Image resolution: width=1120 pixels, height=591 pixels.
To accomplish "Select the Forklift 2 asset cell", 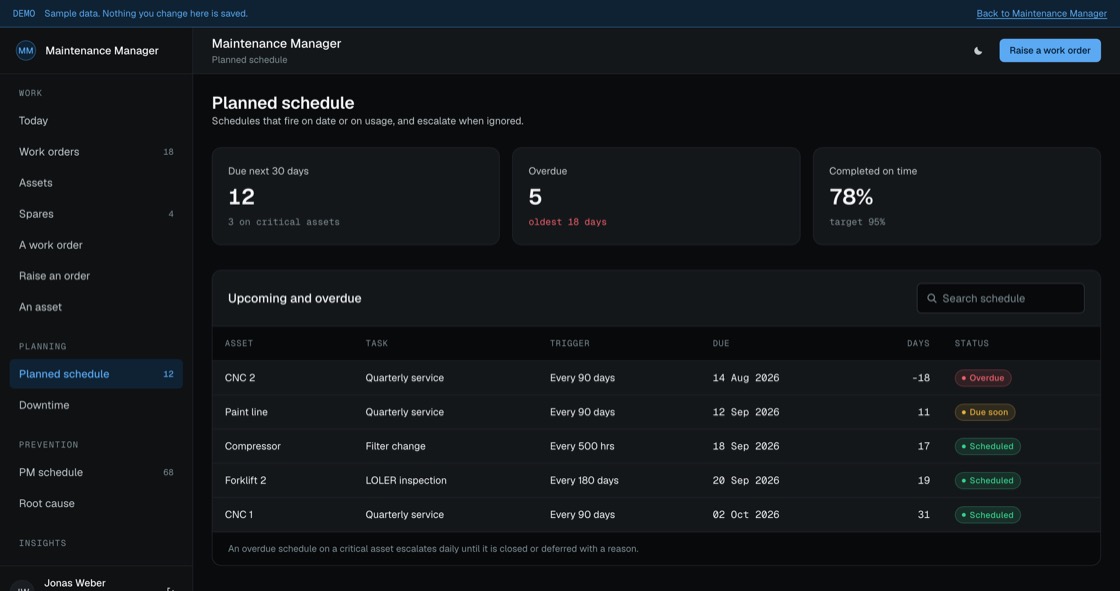I will (245, 481).
